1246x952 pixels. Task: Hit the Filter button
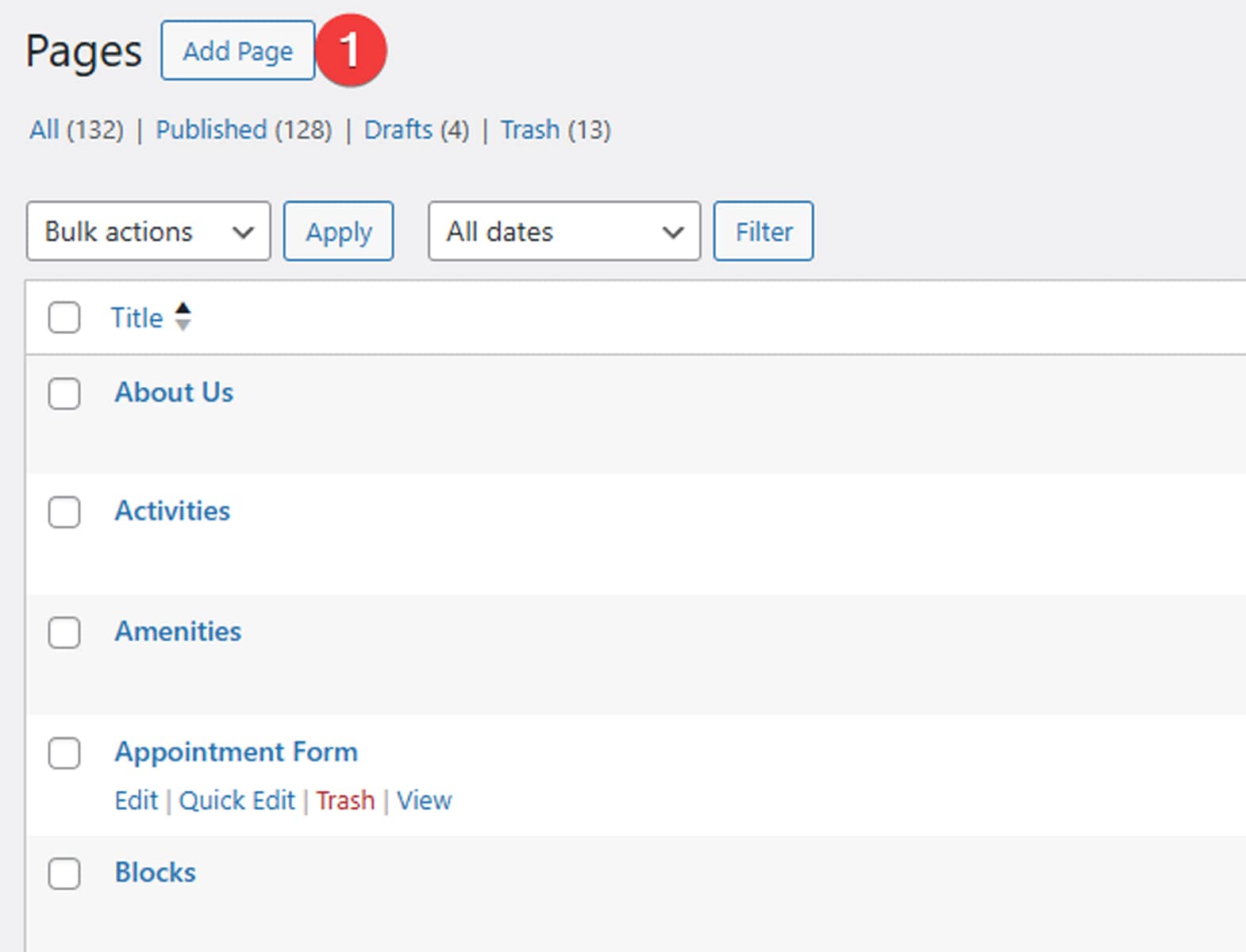coord(763,232)
